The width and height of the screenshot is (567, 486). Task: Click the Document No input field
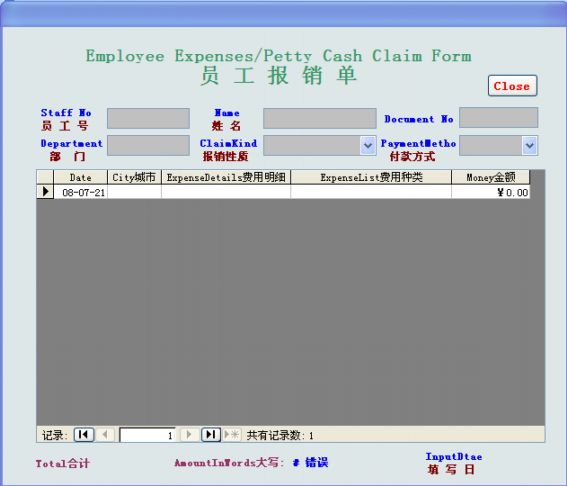[499, 118]
